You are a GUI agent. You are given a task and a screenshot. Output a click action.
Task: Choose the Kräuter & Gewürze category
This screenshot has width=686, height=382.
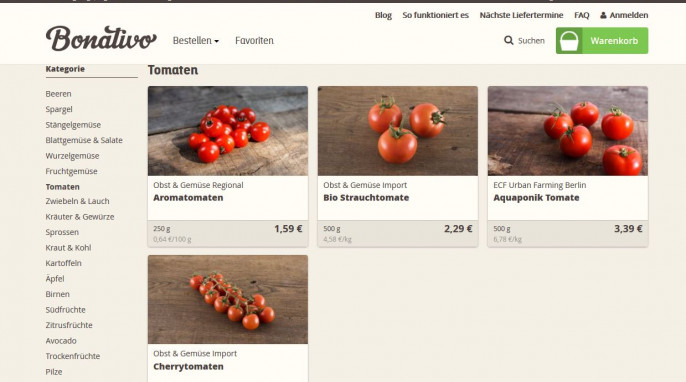click(x=80, y=217)
